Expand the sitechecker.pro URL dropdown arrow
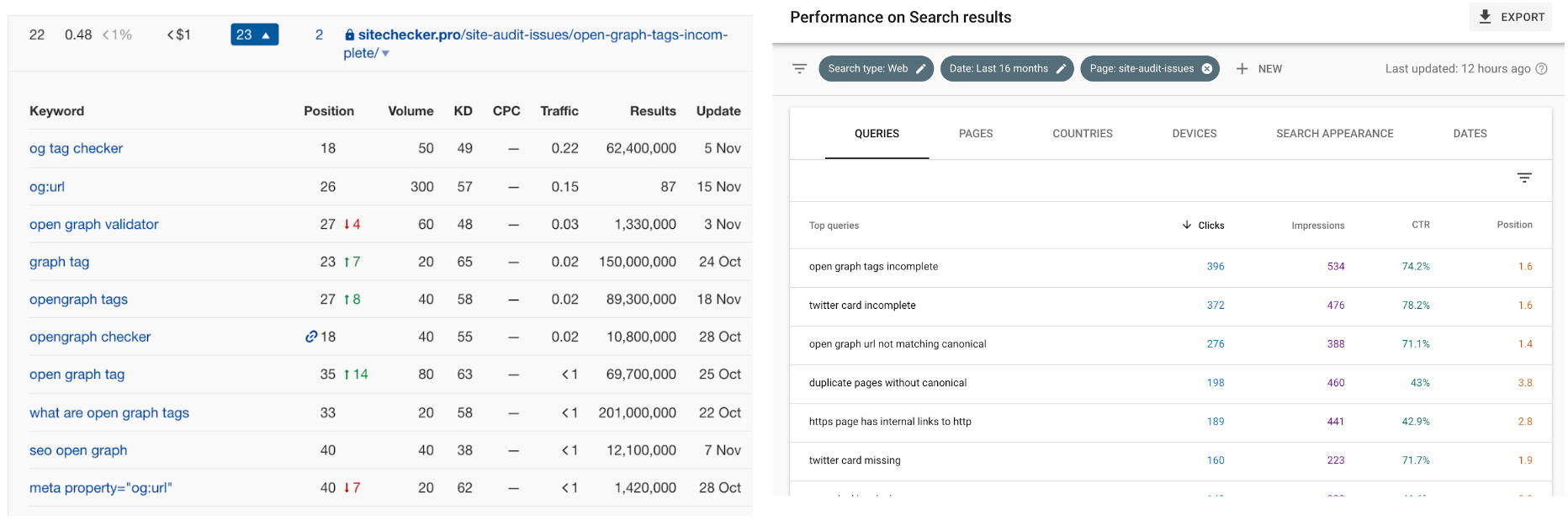Viewport: 1568px width, 526px height. 385,54
